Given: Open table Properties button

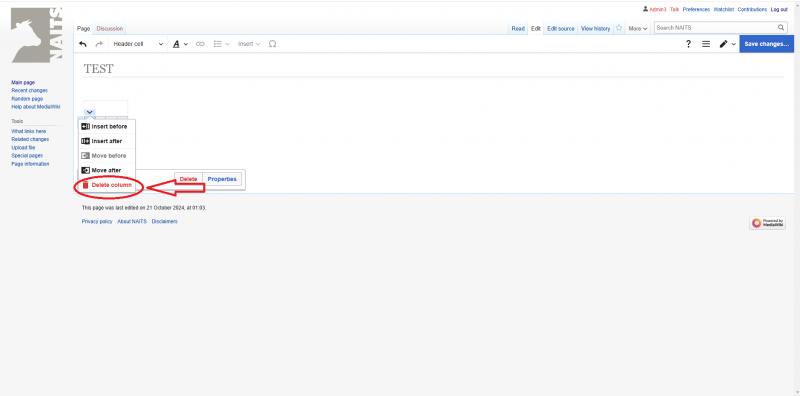Looking at the screenshot, I should click(x=222, y=180).
